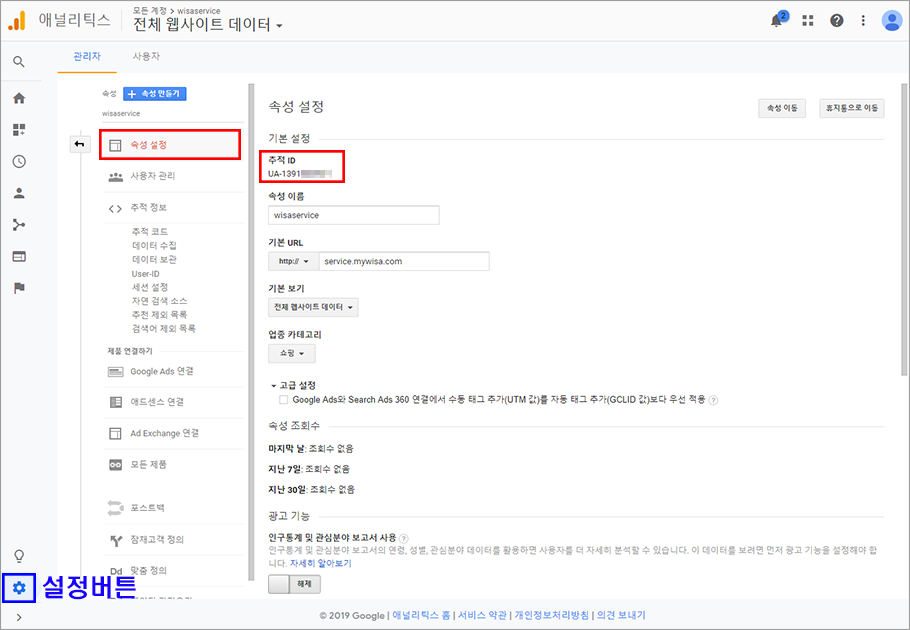Check the manual UTM tagging override checkbox

click(x=283, y=400)
